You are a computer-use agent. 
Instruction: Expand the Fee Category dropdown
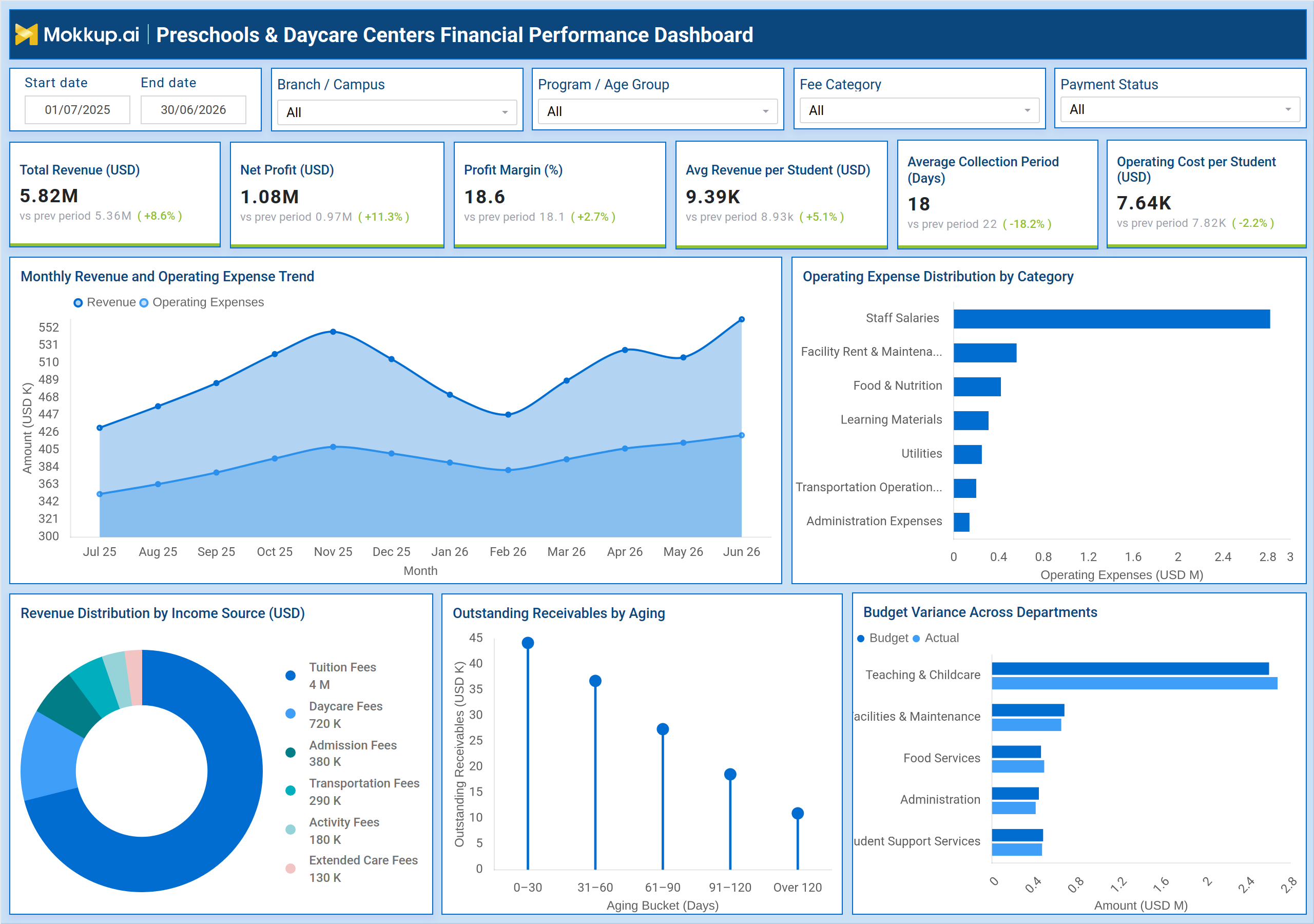(920, 110)
